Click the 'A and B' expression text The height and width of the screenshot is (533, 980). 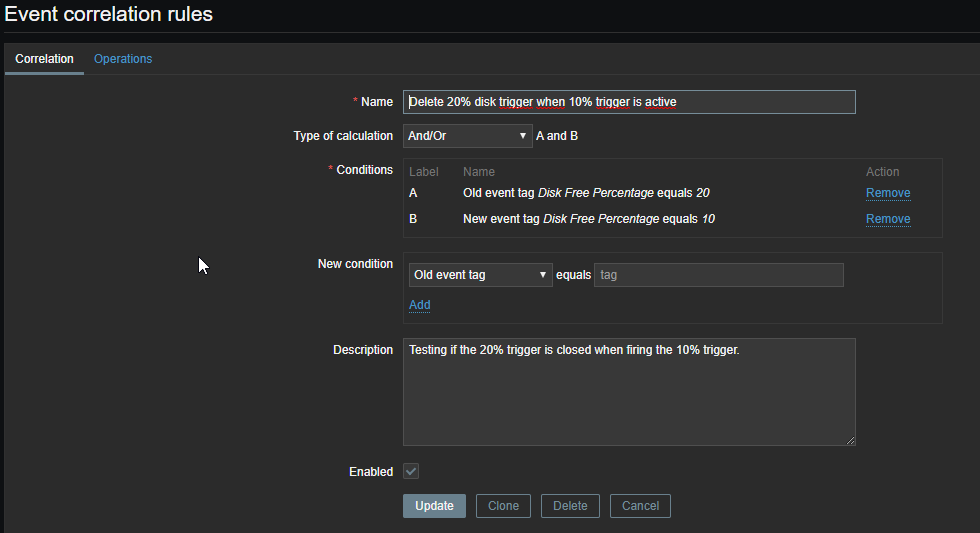coord(557,136)
